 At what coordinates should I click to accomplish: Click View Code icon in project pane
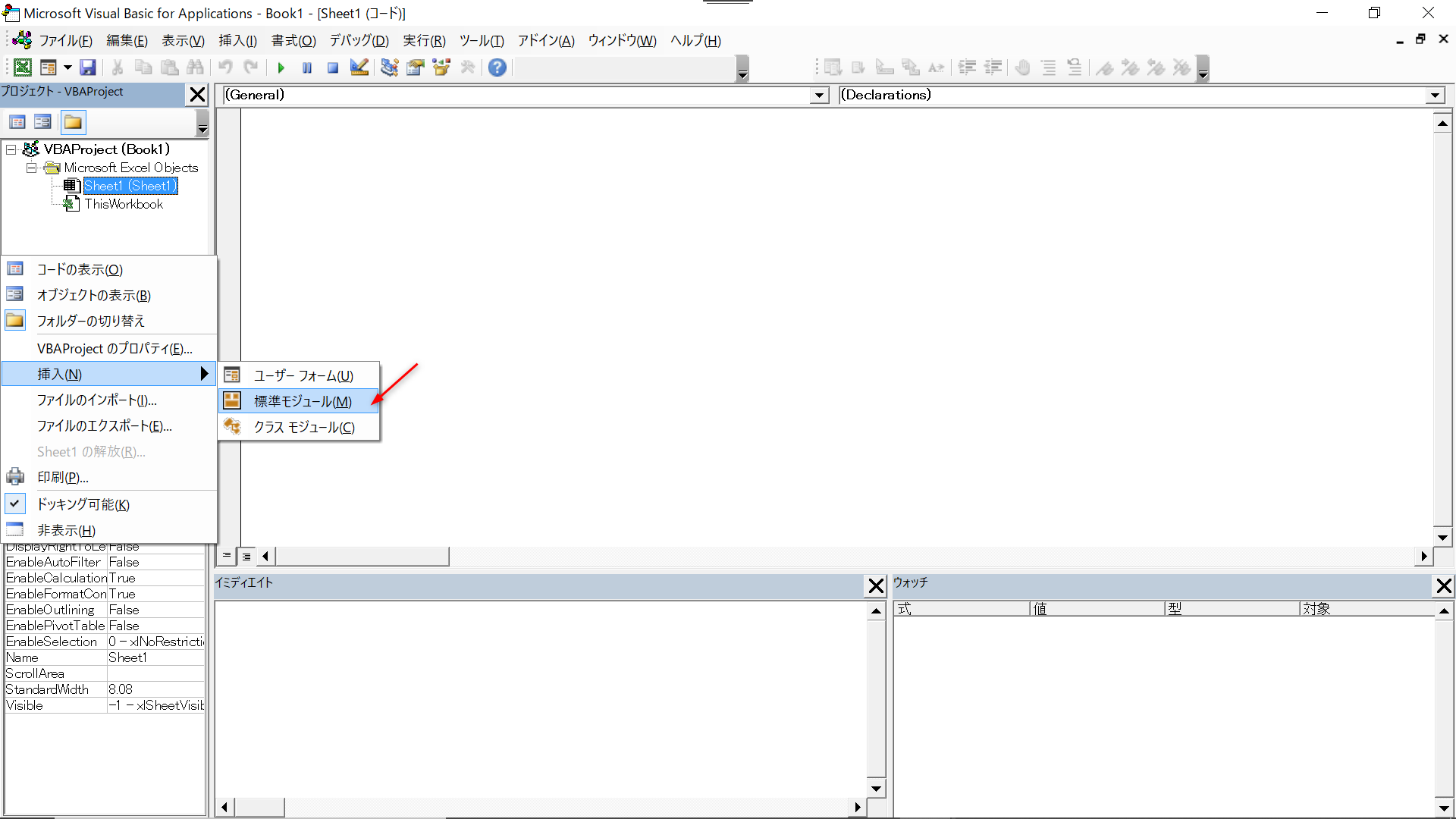(x=17, y=122)
